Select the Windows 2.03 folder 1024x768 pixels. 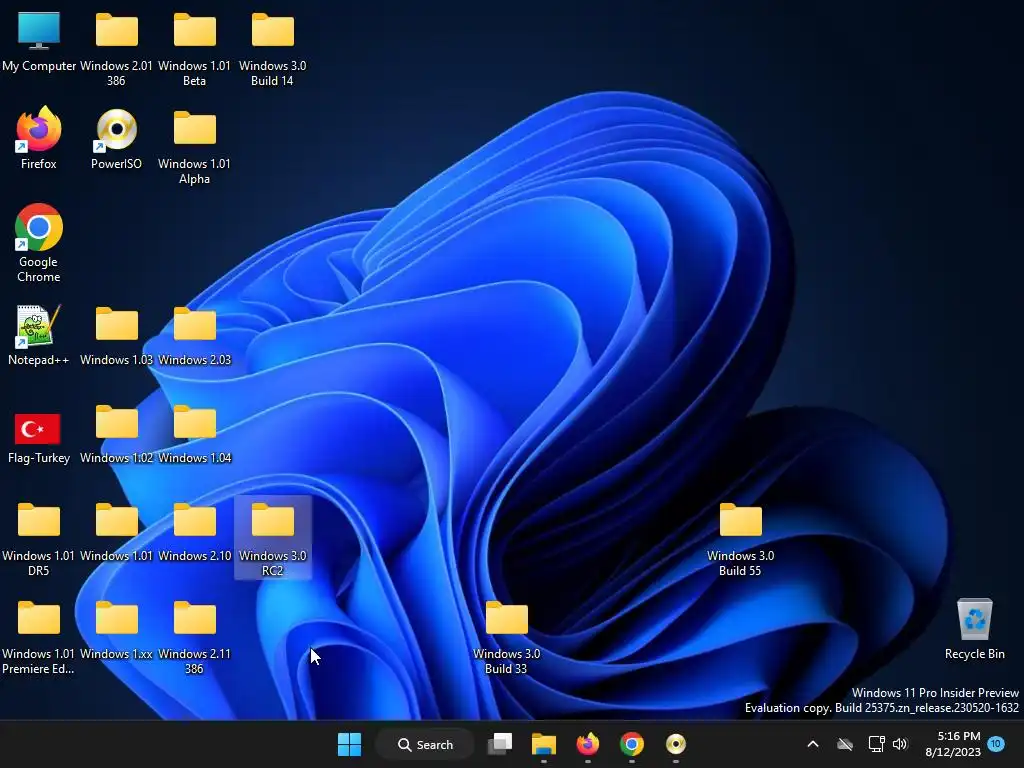tap(195, 336)
